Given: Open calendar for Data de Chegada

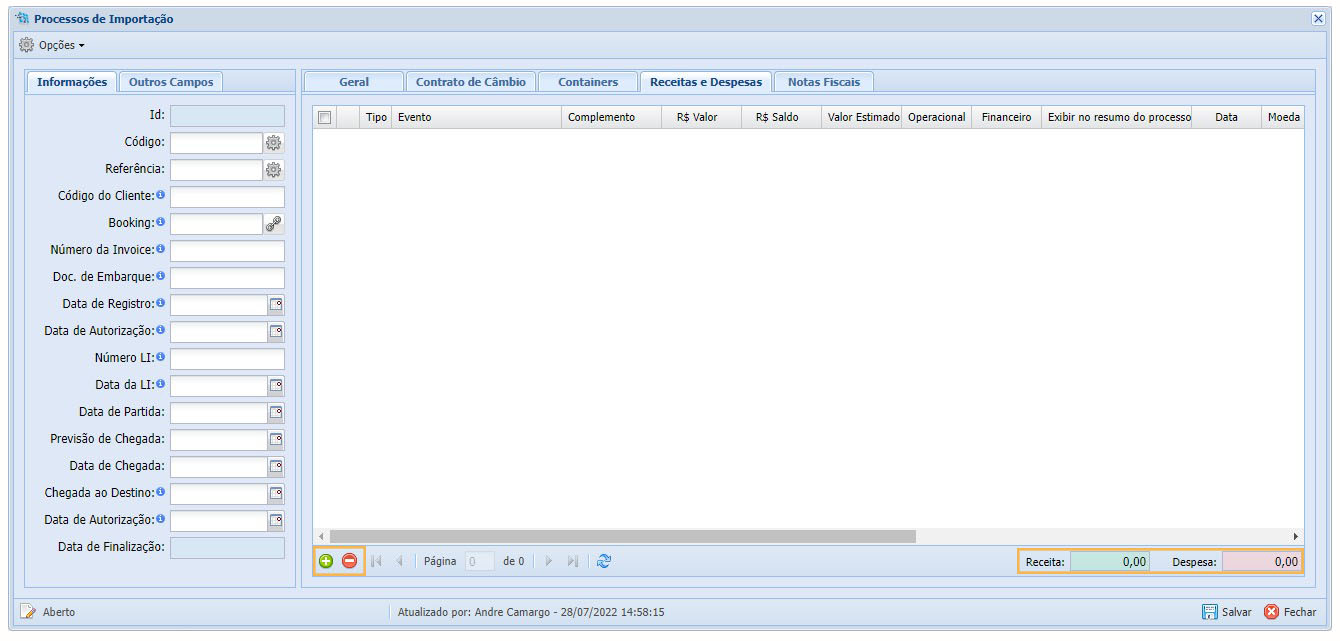Looking at the screenshot, I should click(x=276, y=467).
